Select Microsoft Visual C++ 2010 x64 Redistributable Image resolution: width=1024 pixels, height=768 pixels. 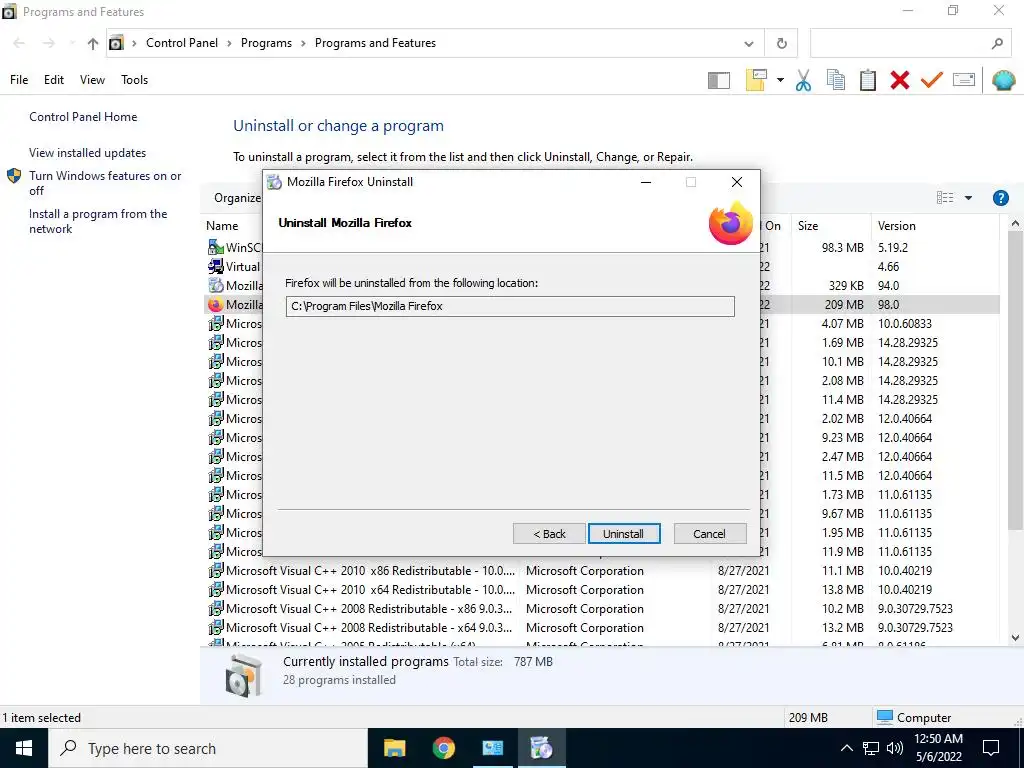[x=603, y=590]
